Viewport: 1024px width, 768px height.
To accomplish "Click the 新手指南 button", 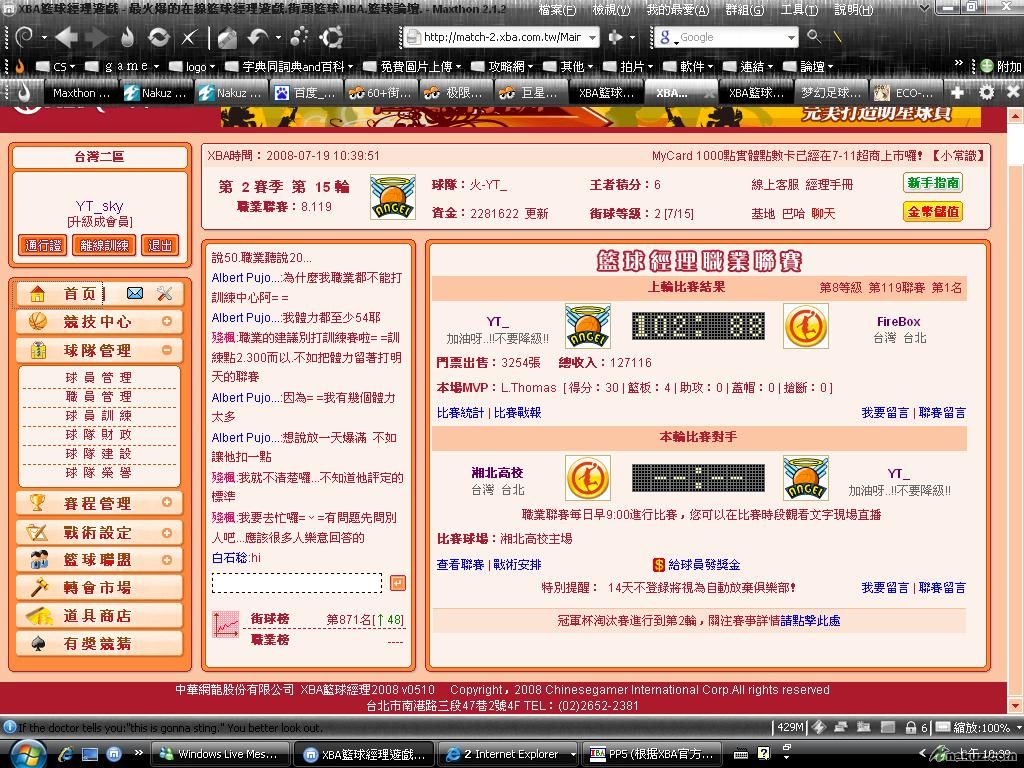I will (932, 183).
